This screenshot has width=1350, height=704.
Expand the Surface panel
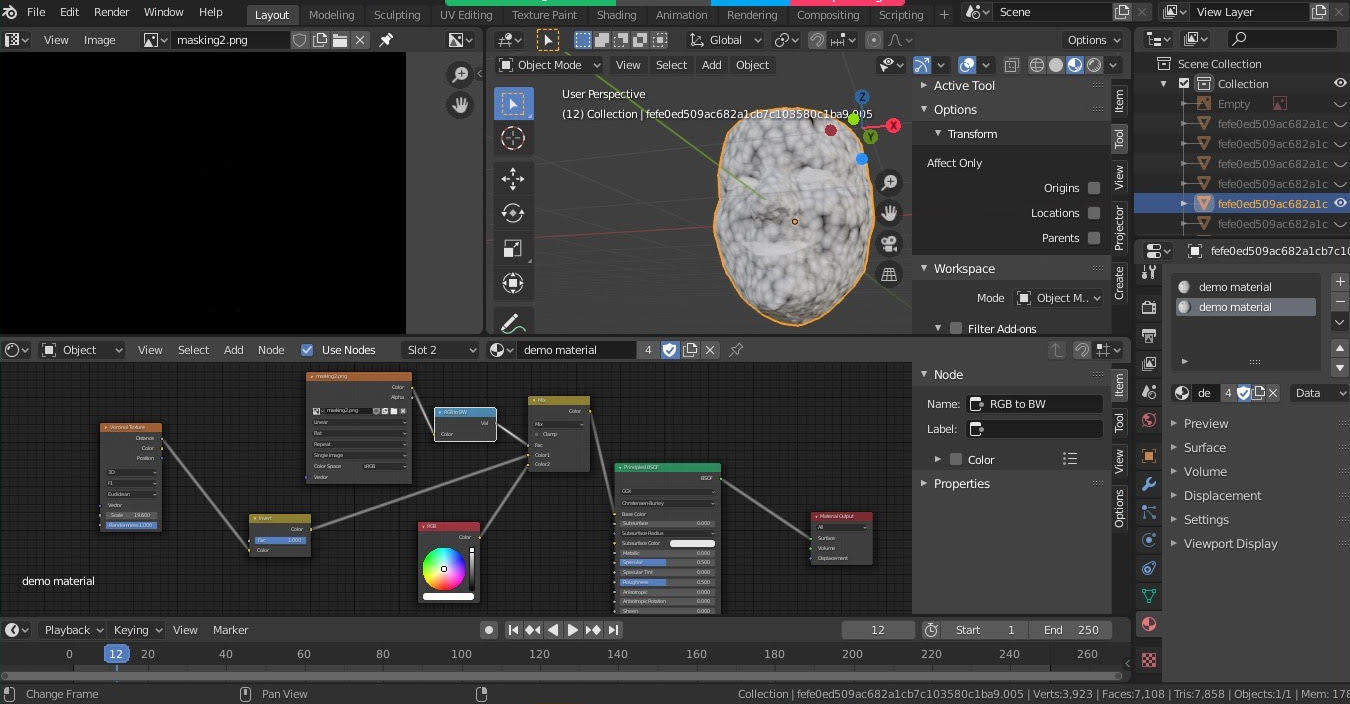click(x=1204, y=448)
